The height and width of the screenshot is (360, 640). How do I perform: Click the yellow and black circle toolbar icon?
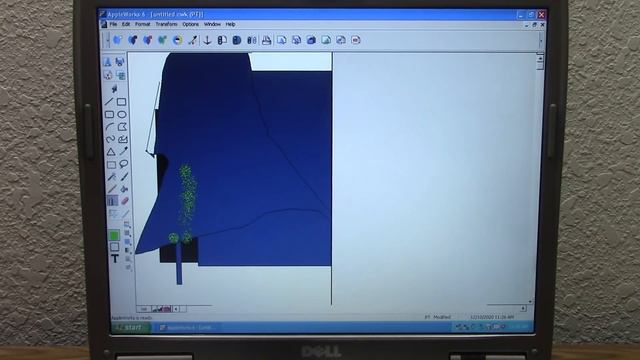(178, 40)
